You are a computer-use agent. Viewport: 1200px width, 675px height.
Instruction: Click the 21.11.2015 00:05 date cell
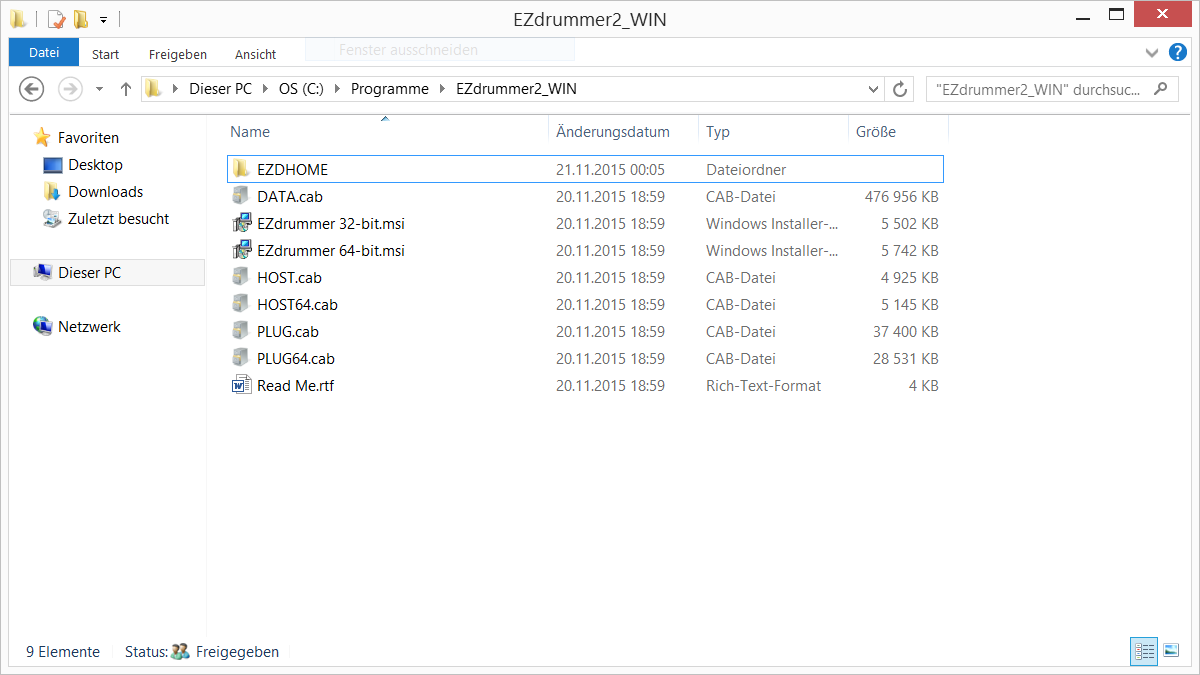(x=610, y=170)
